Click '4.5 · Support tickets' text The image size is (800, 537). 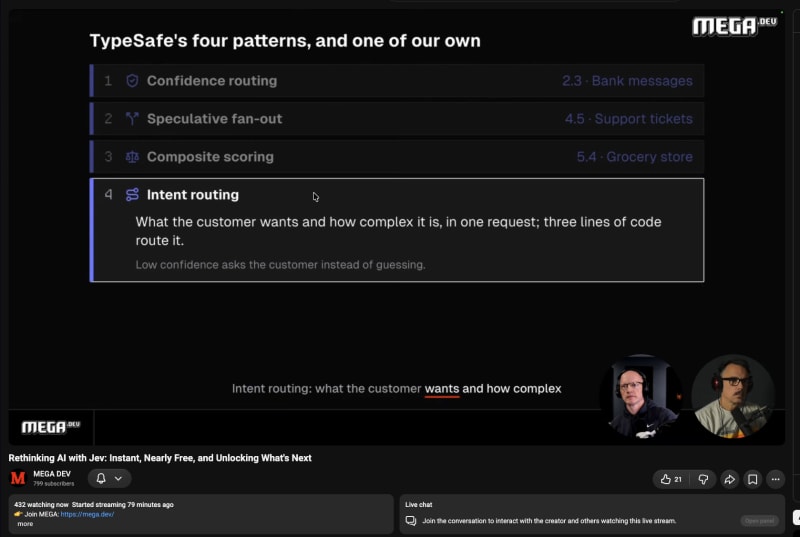tap(629, 119)
